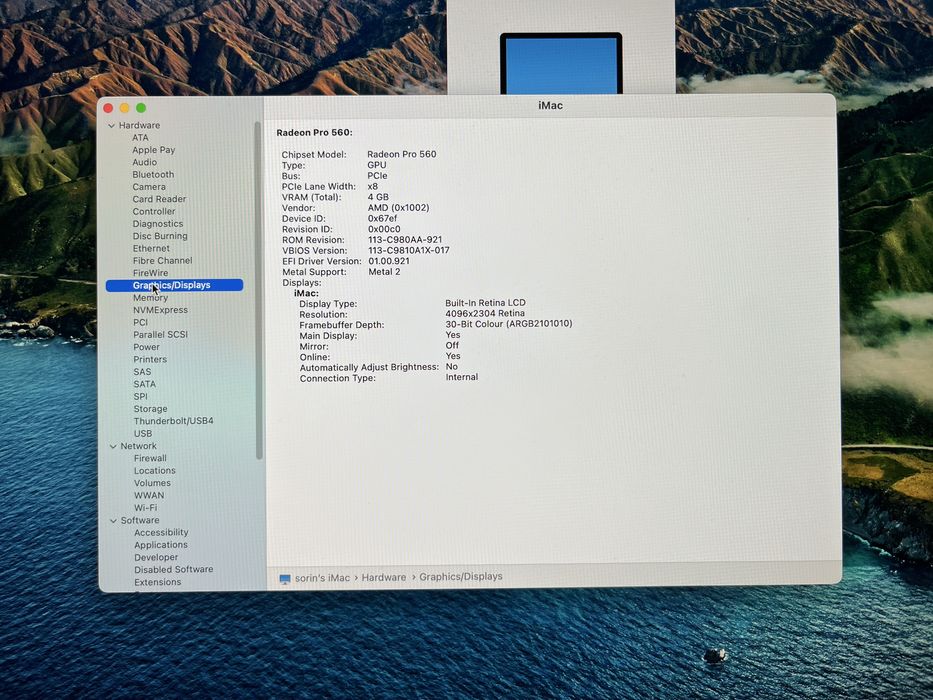Select FireWire in the sidebar
This screenshot has width=933, height=700.
pos(151,273)
